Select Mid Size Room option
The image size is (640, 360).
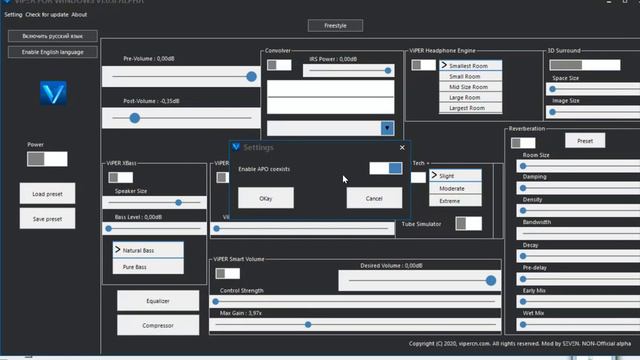(471, 87)
